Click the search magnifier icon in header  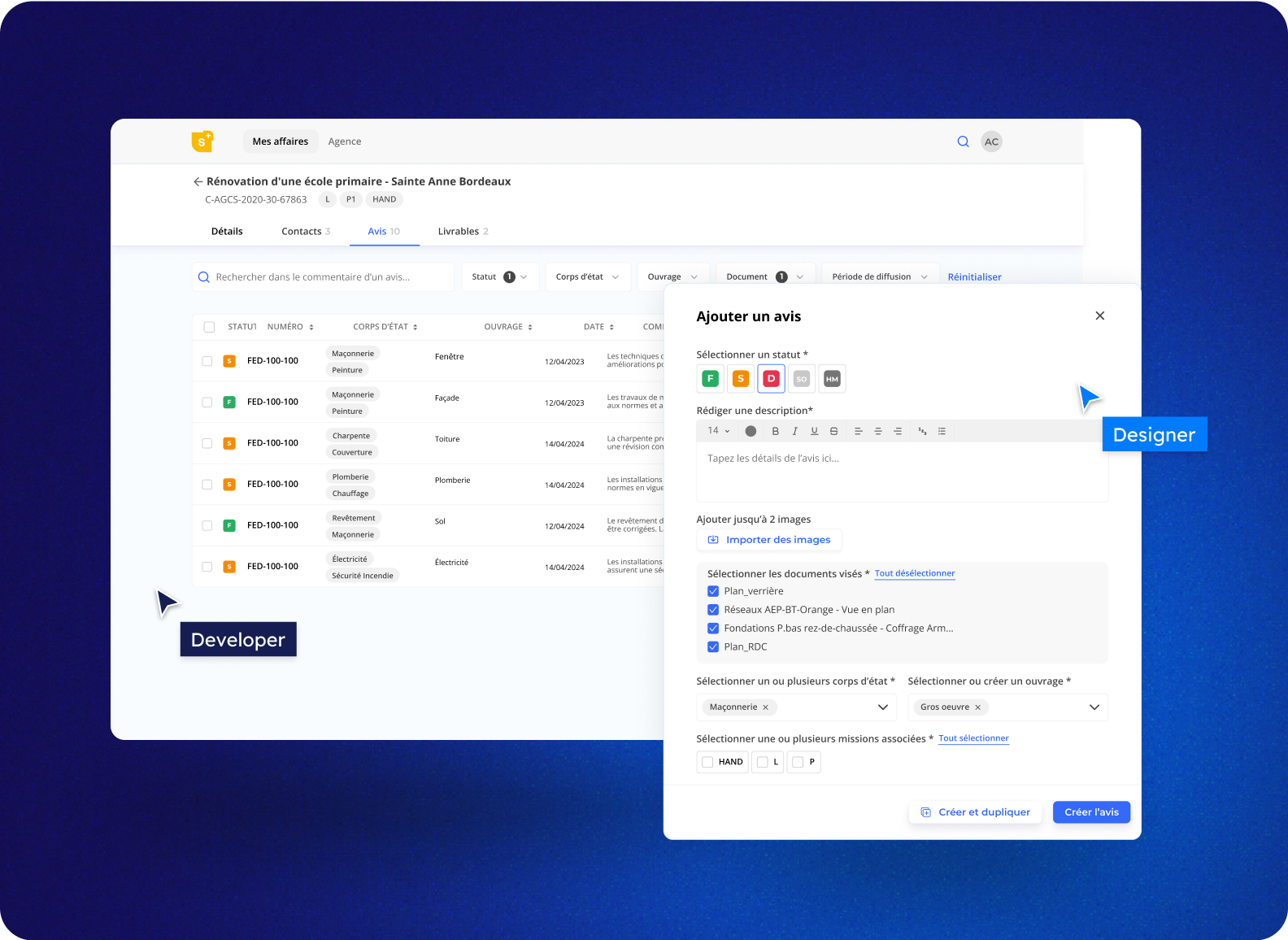click(x=963, y=141)
